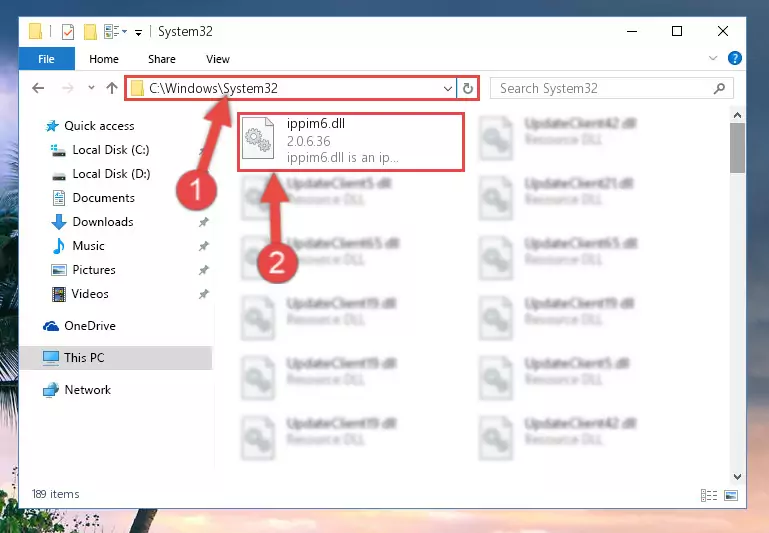
Task: Click the folder icon in title bar
Action: coord(35,31)
